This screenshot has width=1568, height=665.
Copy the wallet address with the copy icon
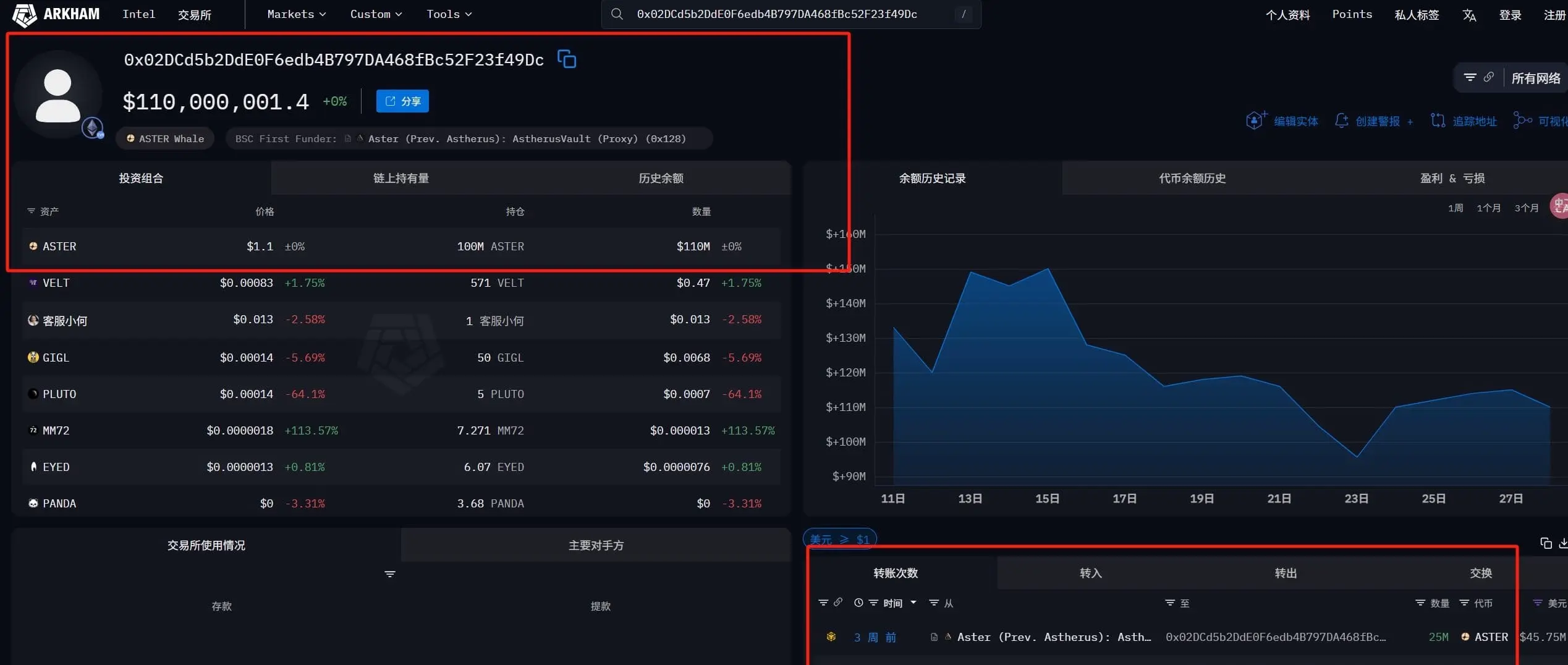567,59
